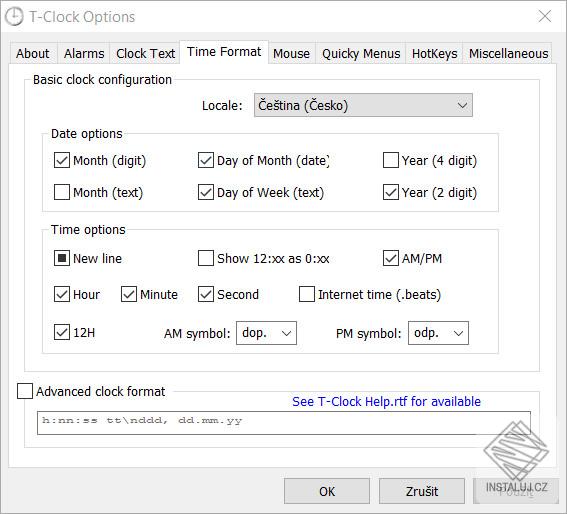The width and height of the screenshot is (567, 514).
Task: Click the OK button
Action: (x=327, y=491)
